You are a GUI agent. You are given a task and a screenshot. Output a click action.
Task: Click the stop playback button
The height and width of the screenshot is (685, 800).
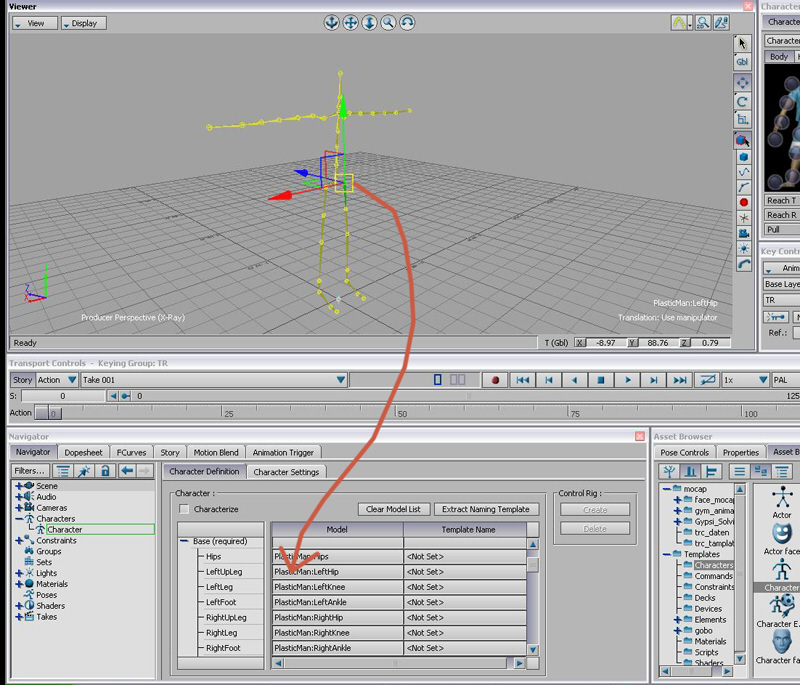coord(601,380)
